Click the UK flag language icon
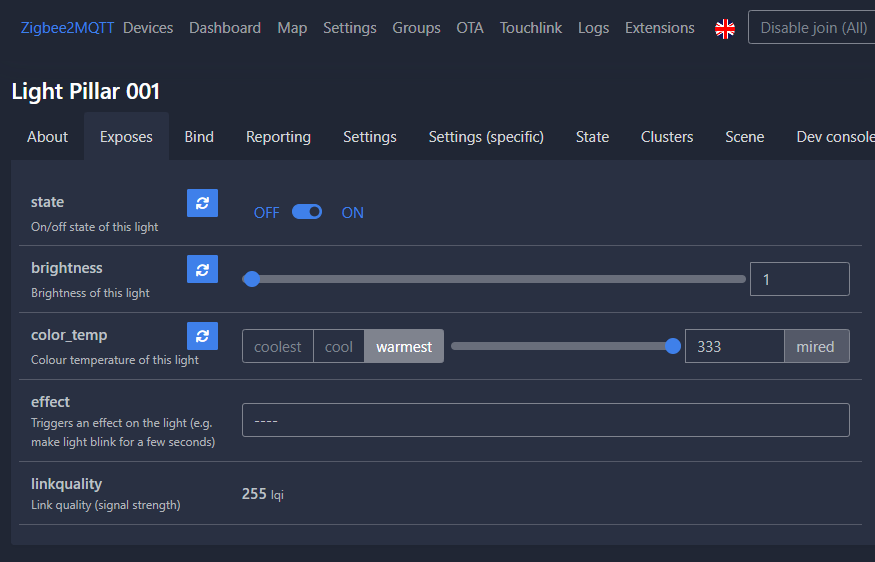The image size is (875, 562). point(725,29)
